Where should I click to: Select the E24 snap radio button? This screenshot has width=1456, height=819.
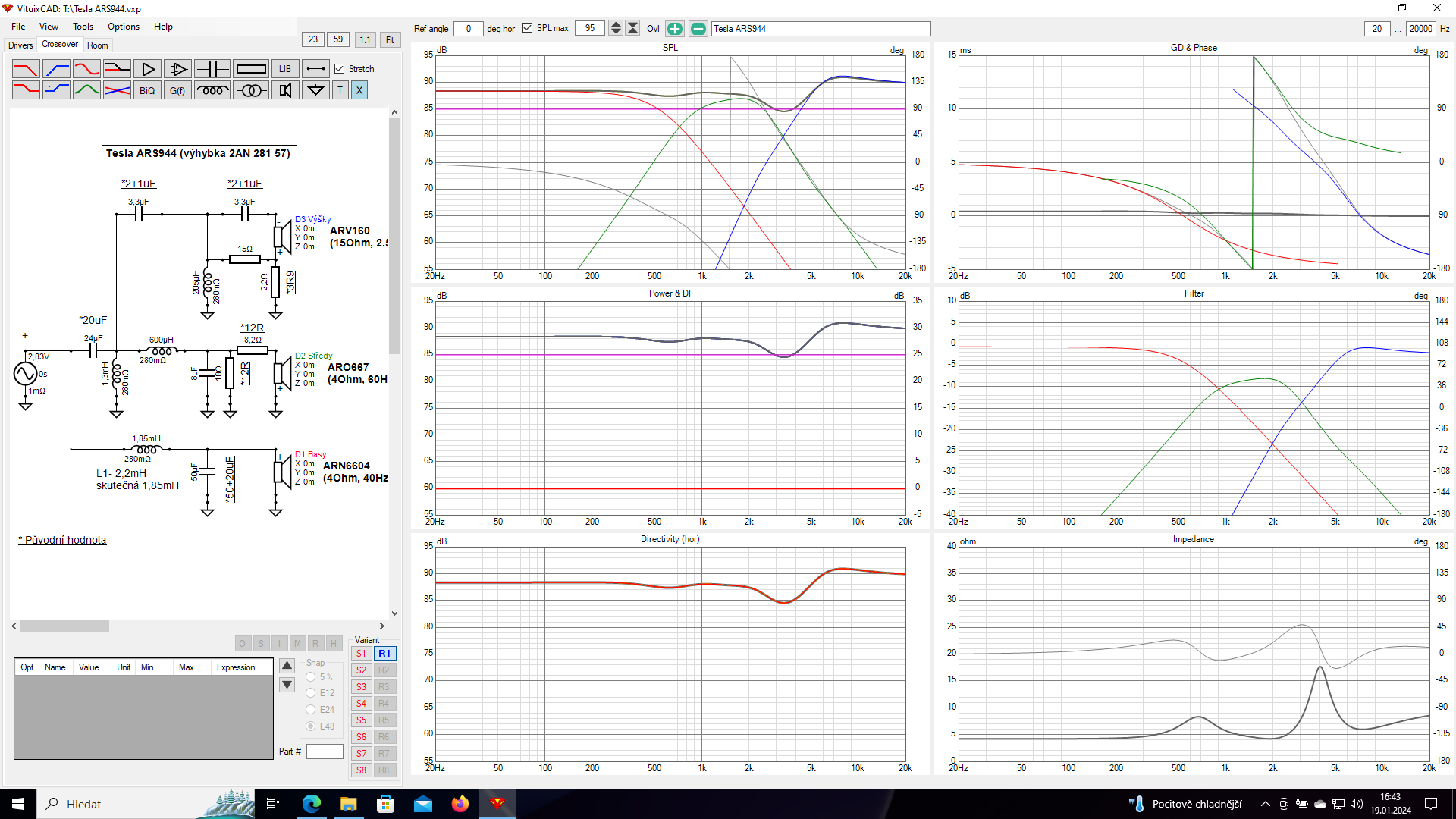pyautogui.click(x=310, y=709)
